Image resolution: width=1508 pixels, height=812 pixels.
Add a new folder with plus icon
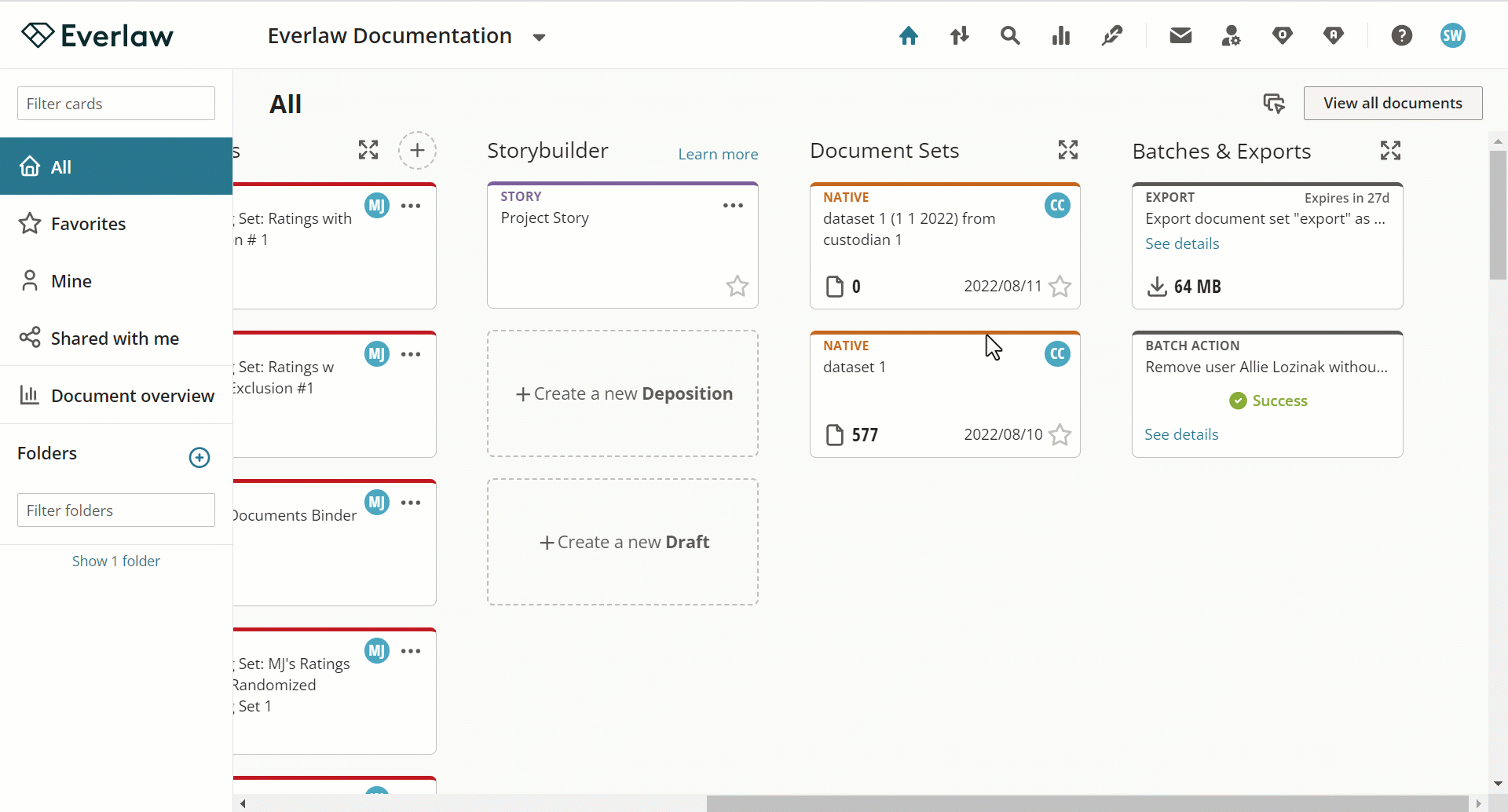199,457
